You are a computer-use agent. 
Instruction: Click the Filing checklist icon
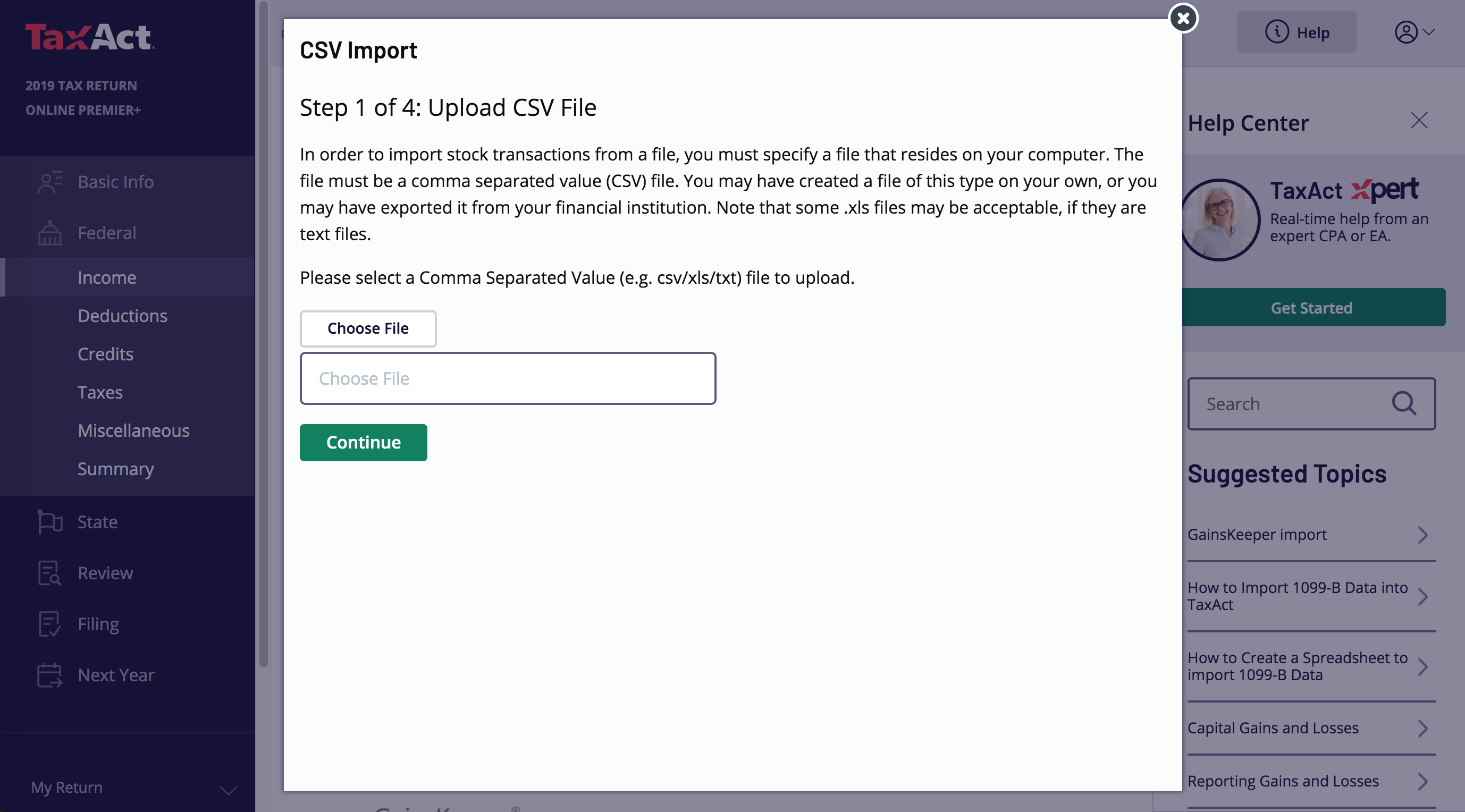(49, 624)
